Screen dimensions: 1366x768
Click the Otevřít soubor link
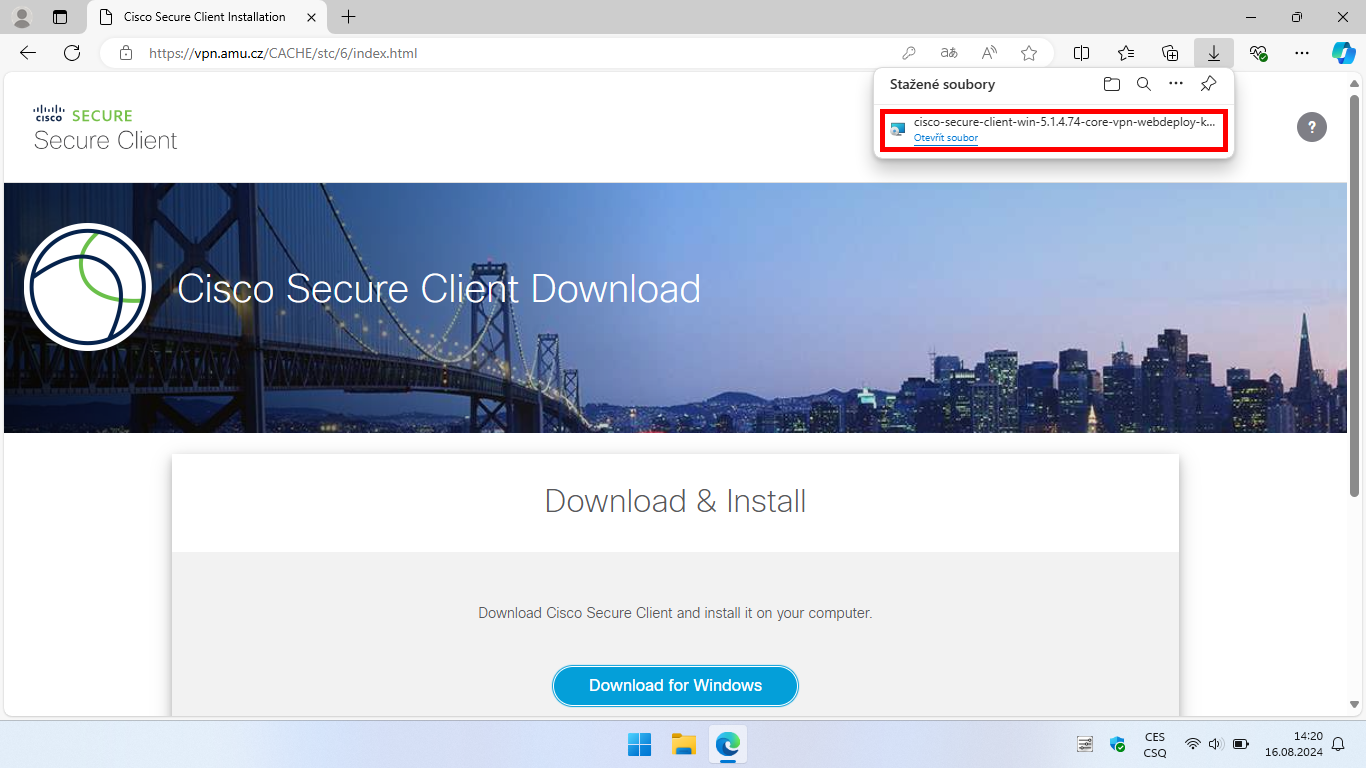click(x=946, y=138)
